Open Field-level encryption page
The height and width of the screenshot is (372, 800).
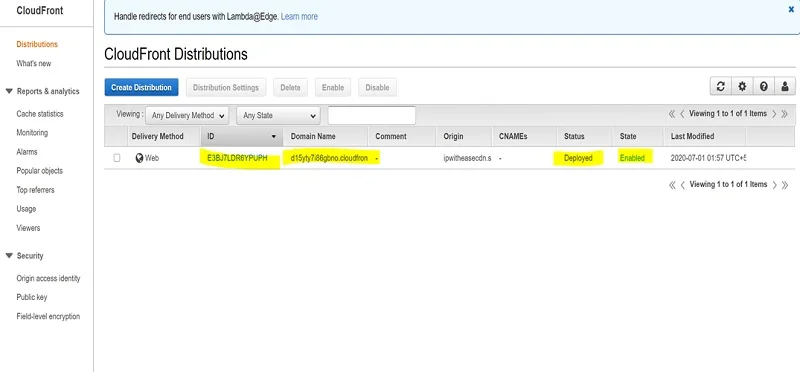[x=48, y=316]
